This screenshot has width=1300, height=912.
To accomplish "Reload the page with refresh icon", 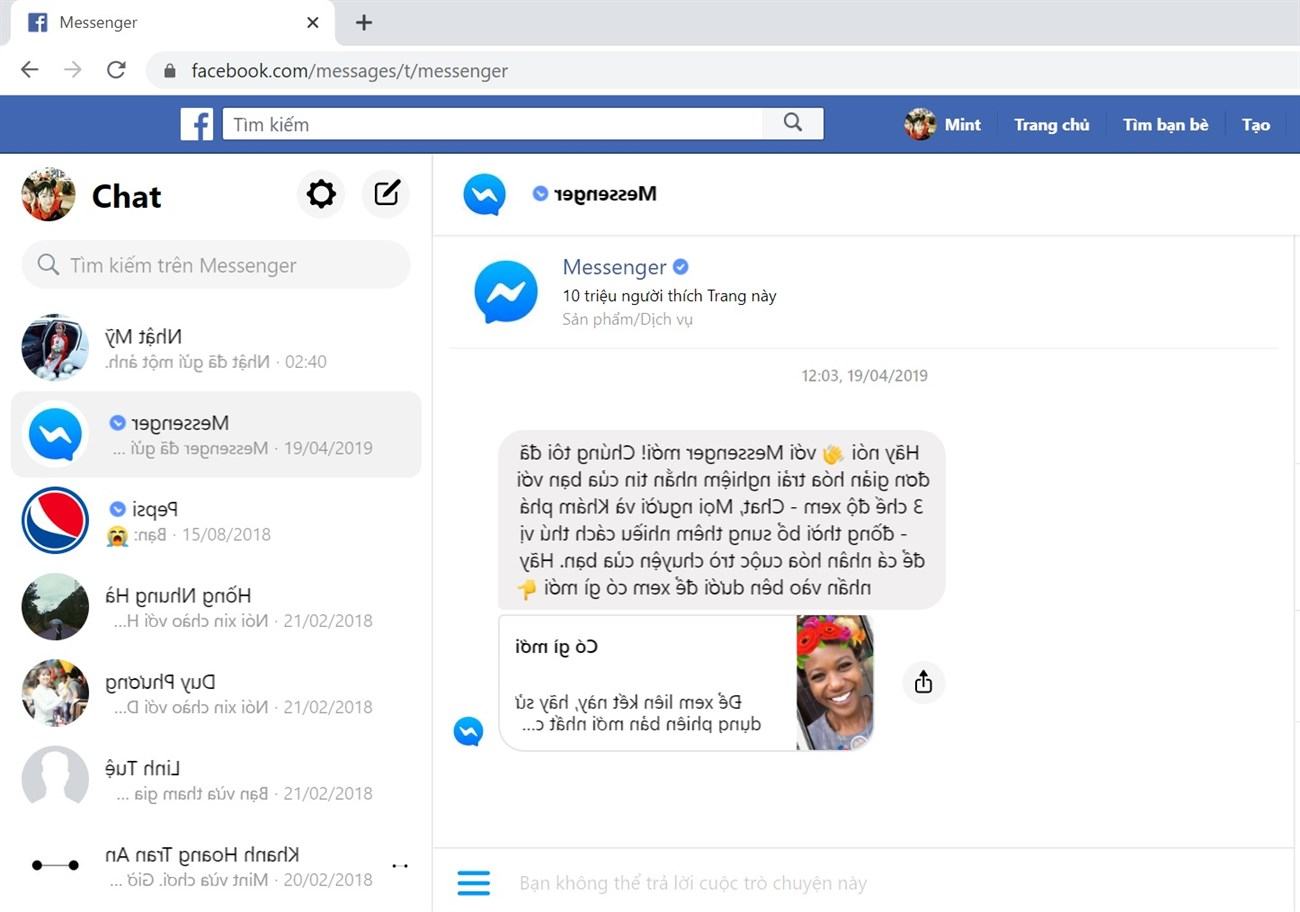I will click(116, 70).
